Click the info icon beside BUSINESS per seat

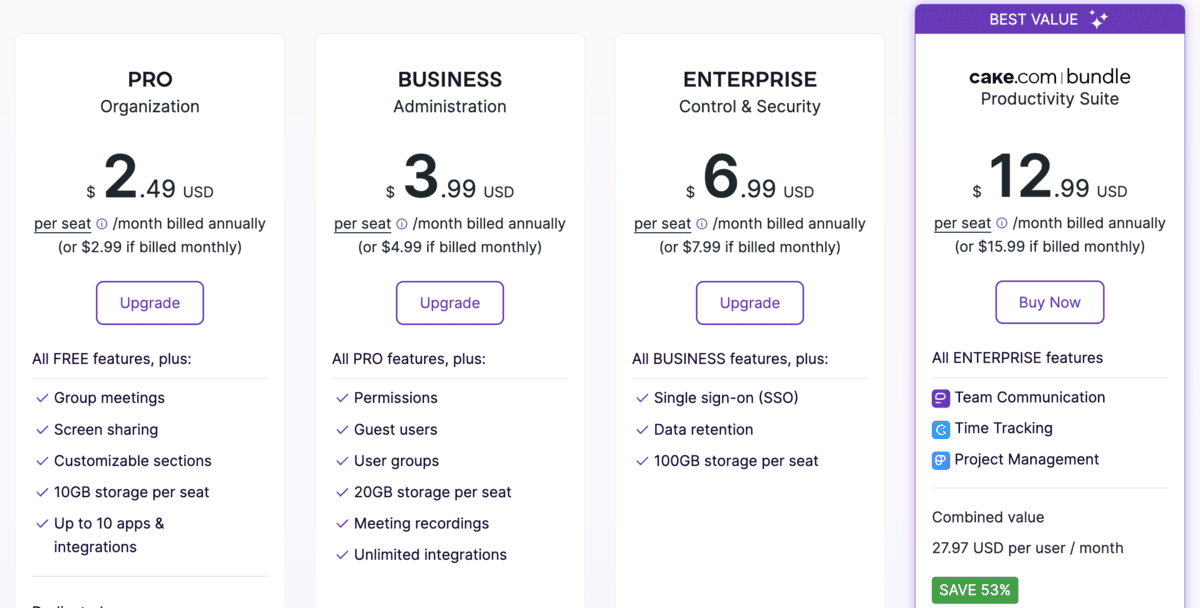click(402, 225)
